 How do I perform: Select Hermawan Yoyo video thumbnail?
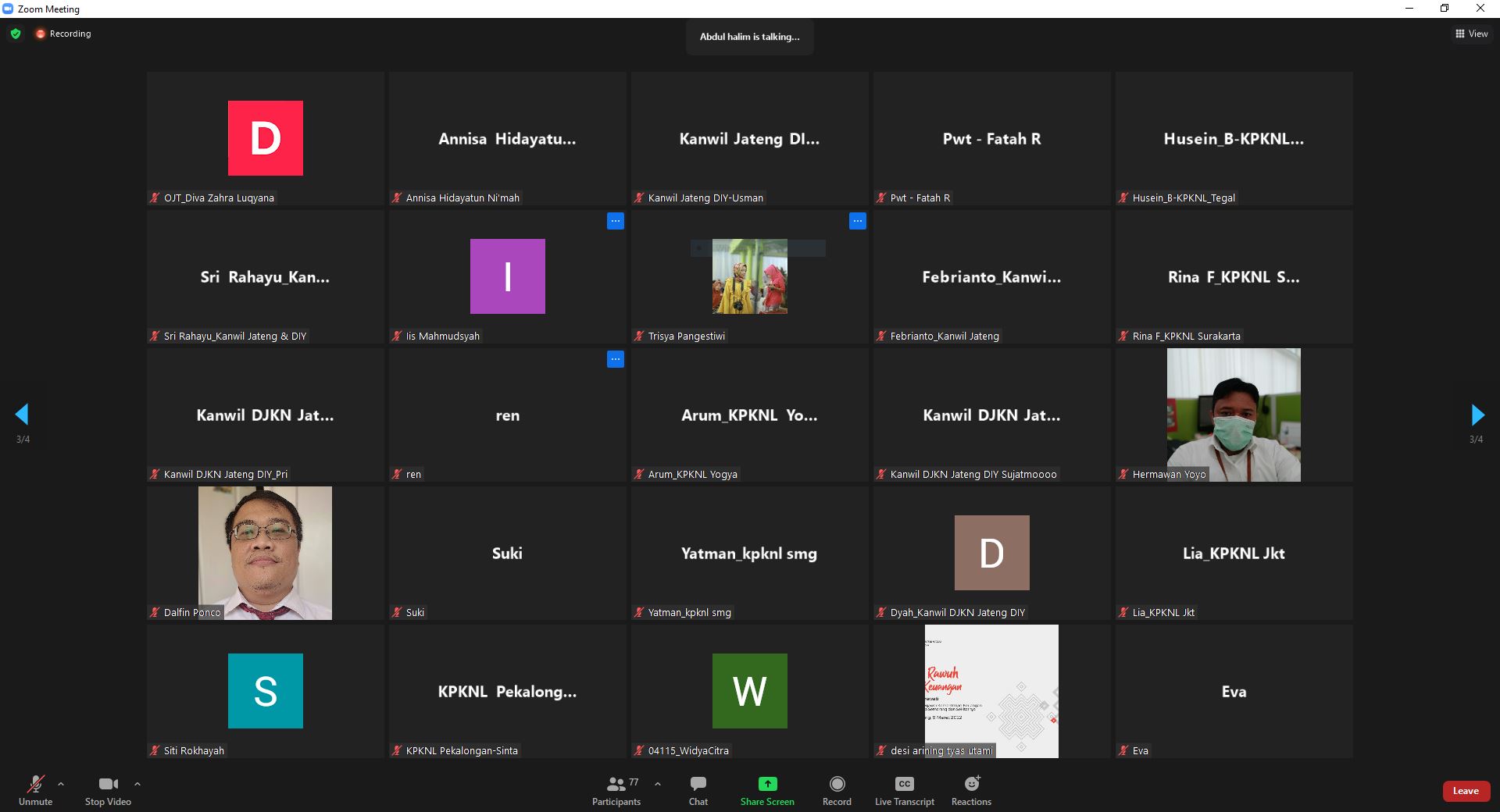(x=1233, y=414)
